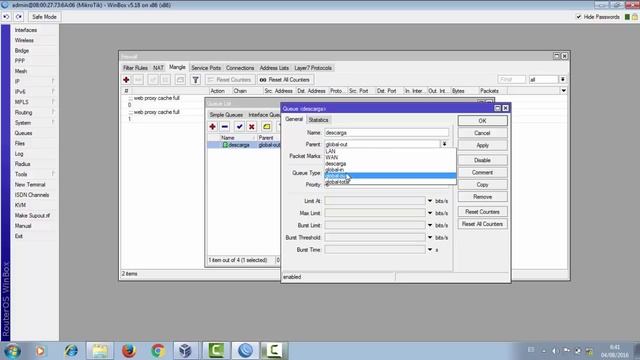This screenshot has height=360, width=640.
Task: Open the Firewall column chooser dropdown arrow
Action: pos(564,91)
